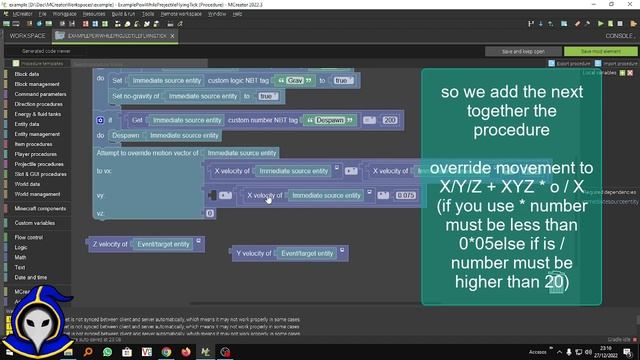Screen dimensions: 640x360
Task: Click the green grid toolbar icon
Action: pos(105,24)
